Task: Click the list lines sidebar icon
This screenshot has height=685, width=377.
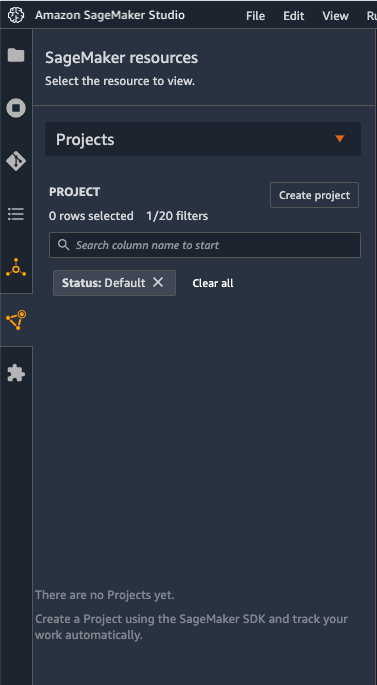Action: [x=16, y=214]
